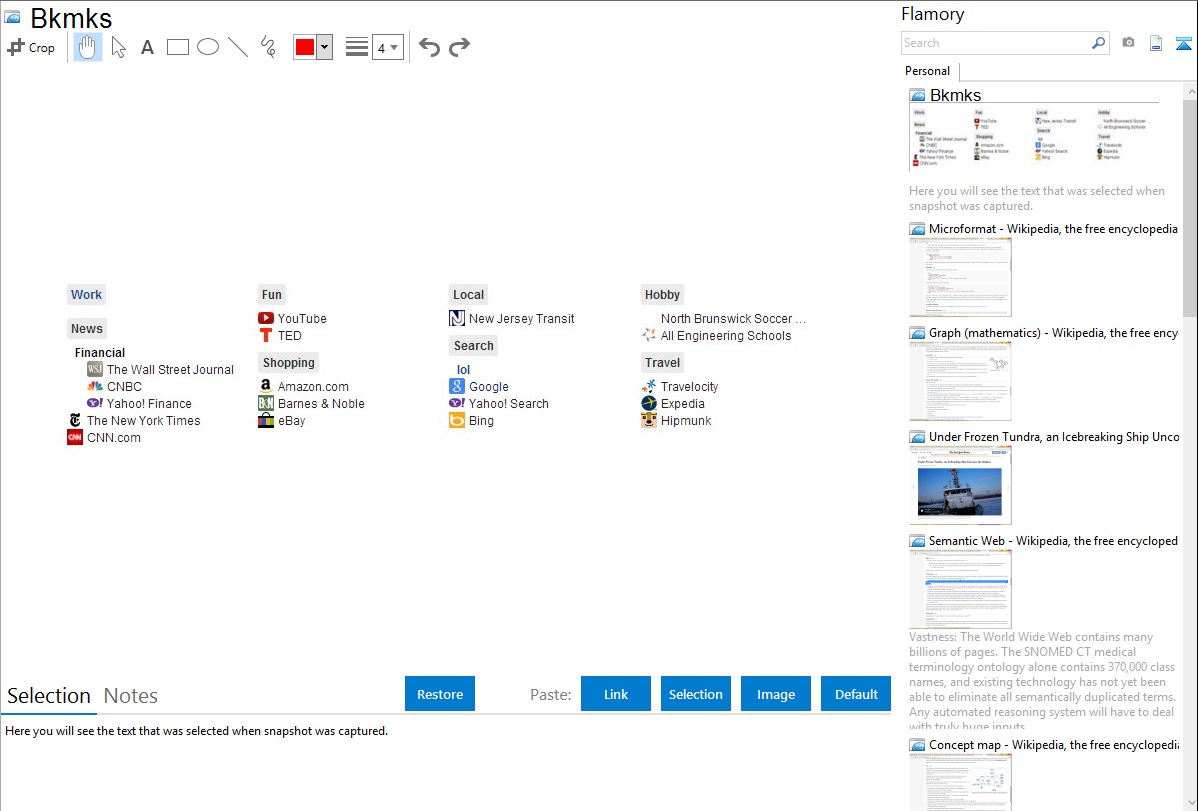Click the Restore button
This screenshot has height=811, width=1198.
[440, 694]
